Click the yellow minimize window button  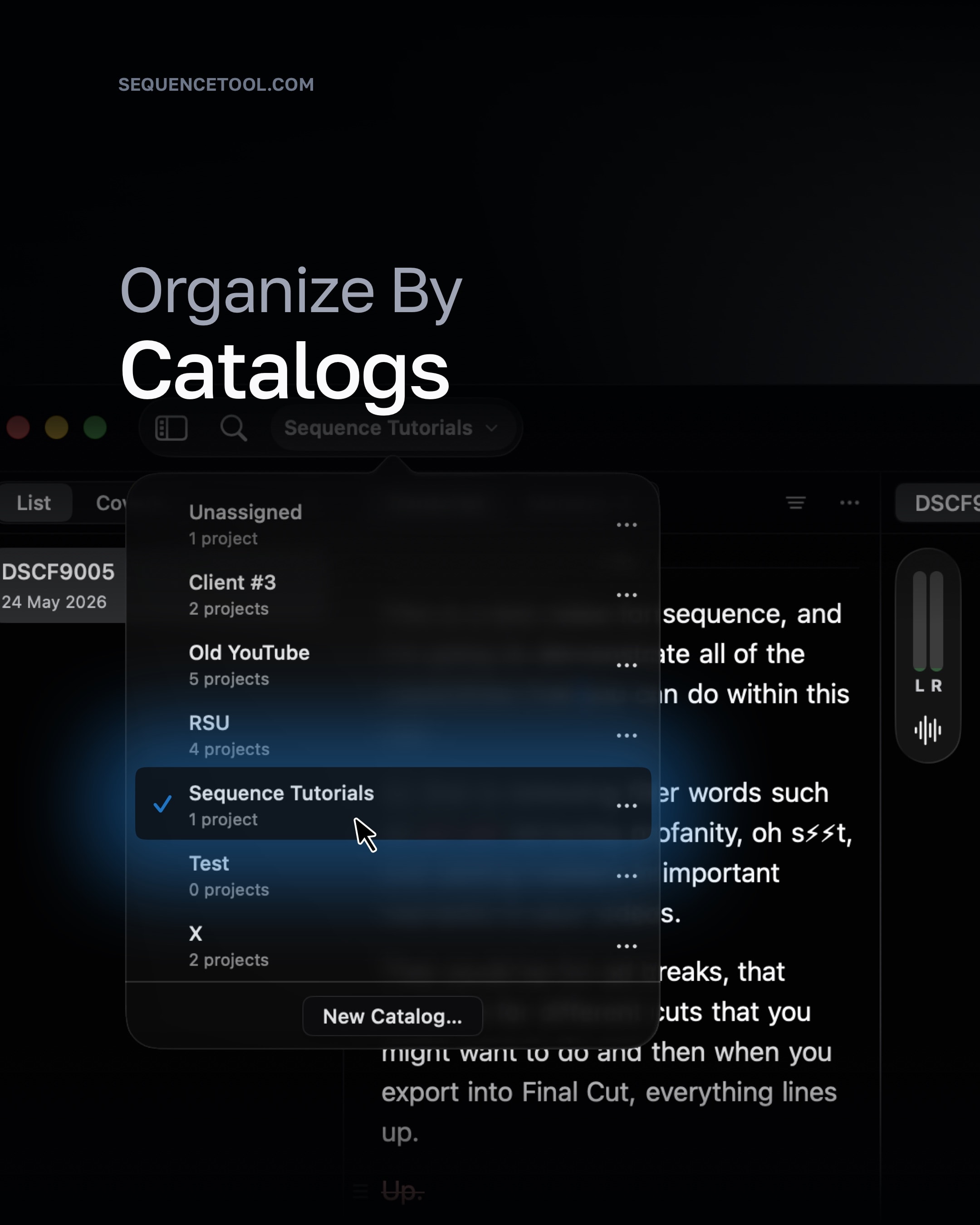56,428
